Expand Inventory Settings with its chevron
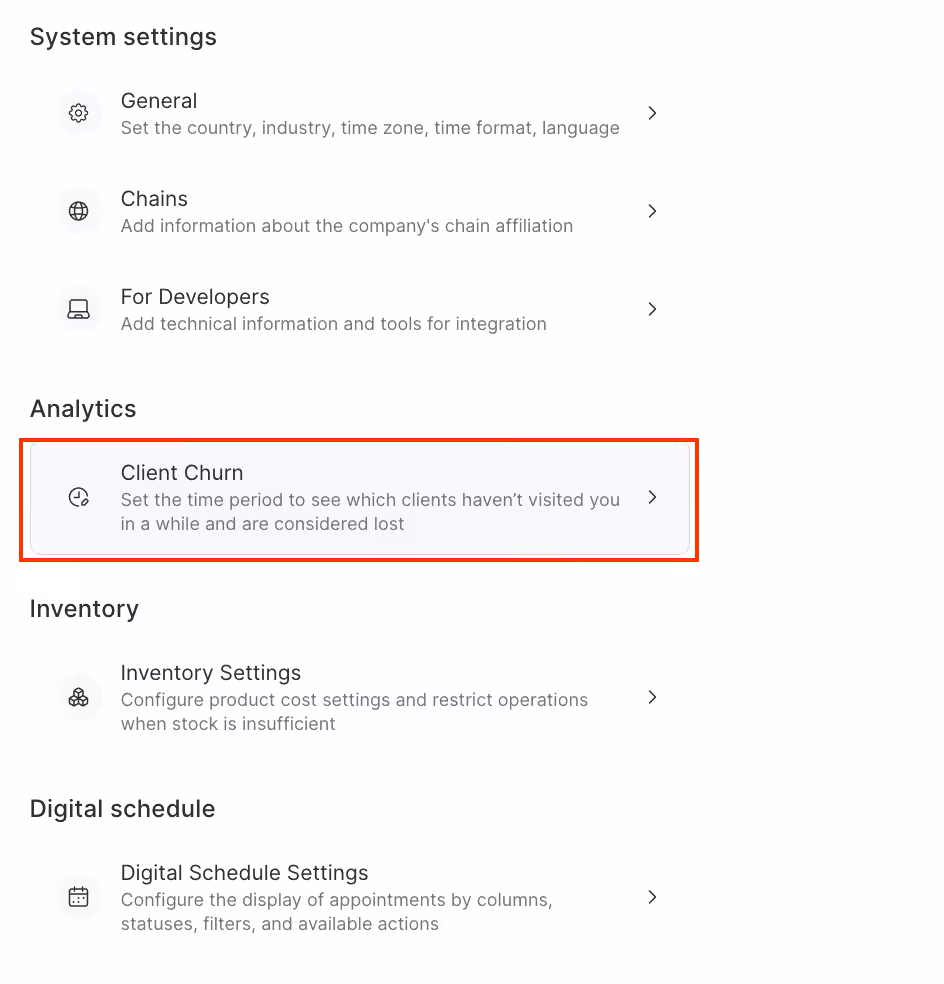 pyautogui.click(x=652, y=697)
